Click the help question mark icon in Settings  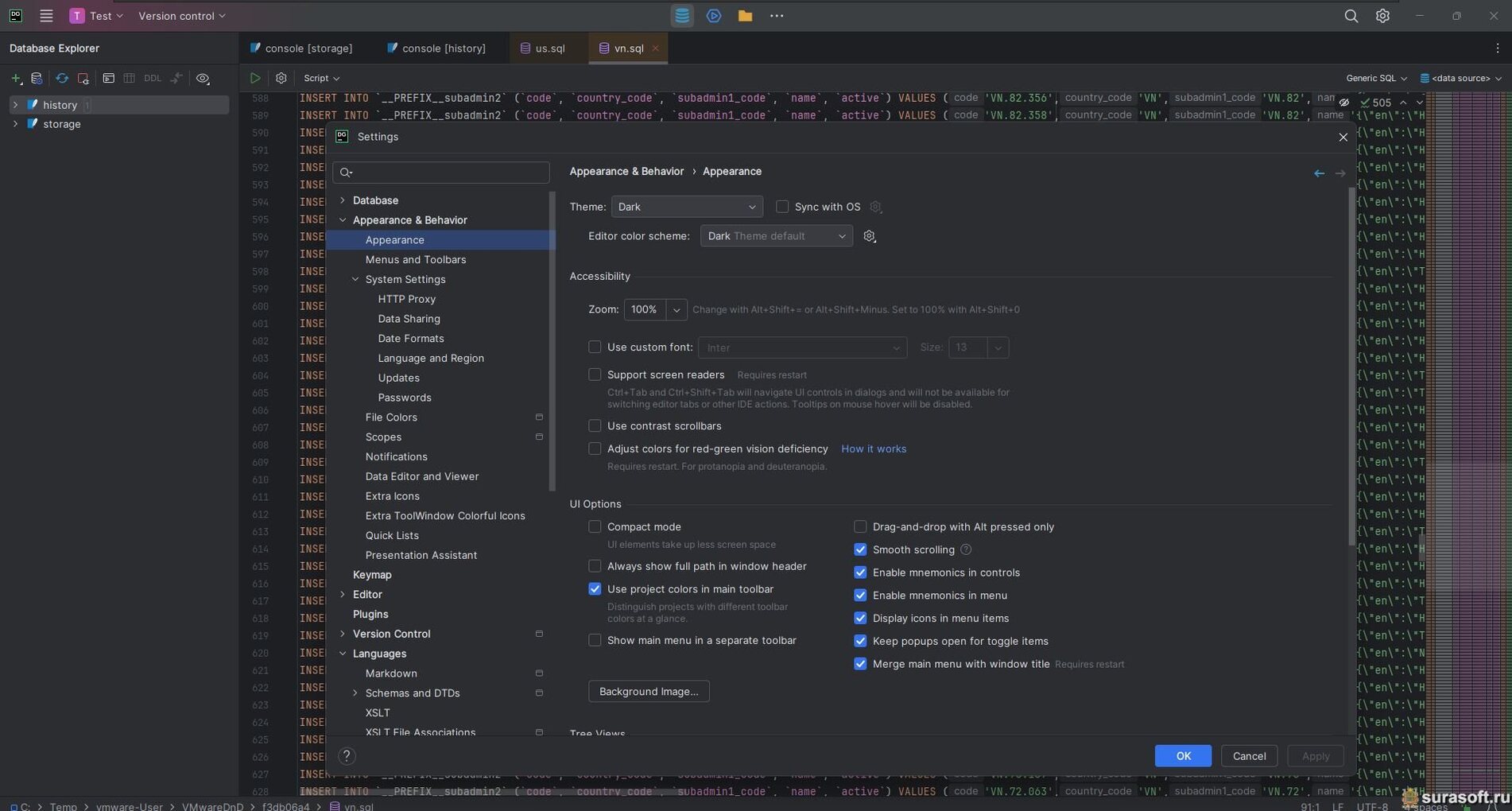[347, 756]
